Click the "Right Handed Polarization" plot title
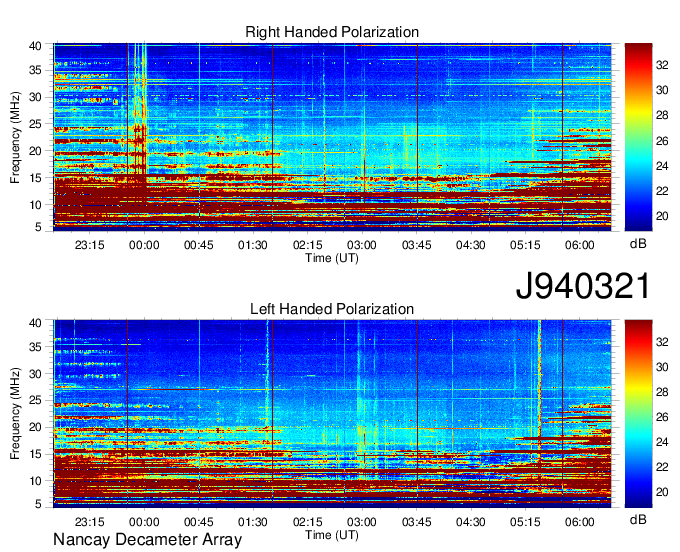680x552 pixels. pos(332,32)
